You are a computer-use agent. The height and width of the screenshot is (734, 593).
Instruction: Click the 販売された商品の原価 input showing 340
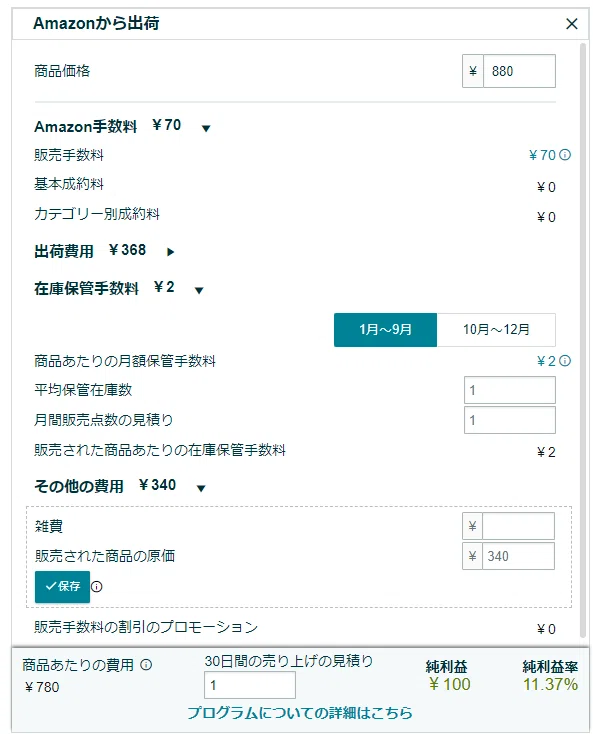pyautogui.click(x=518, y=556)
